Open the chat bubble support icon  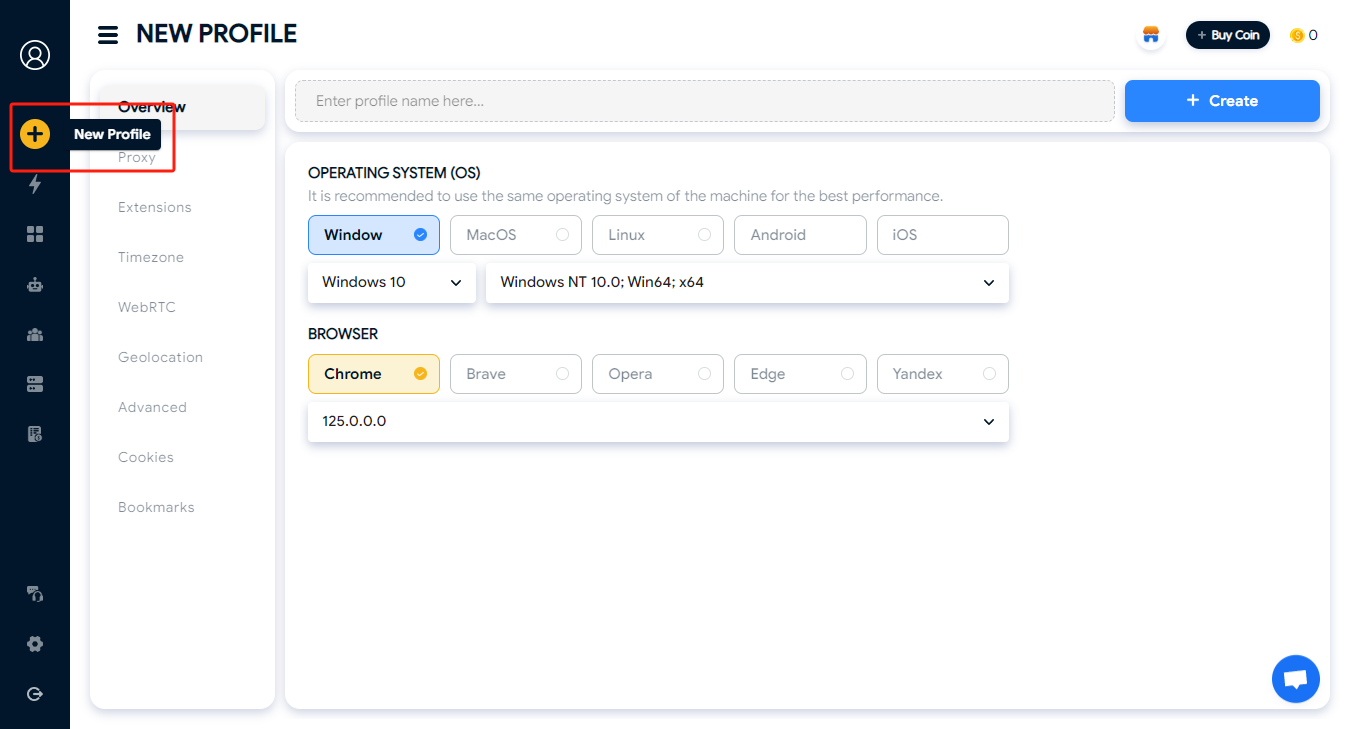coord(1296,679)
